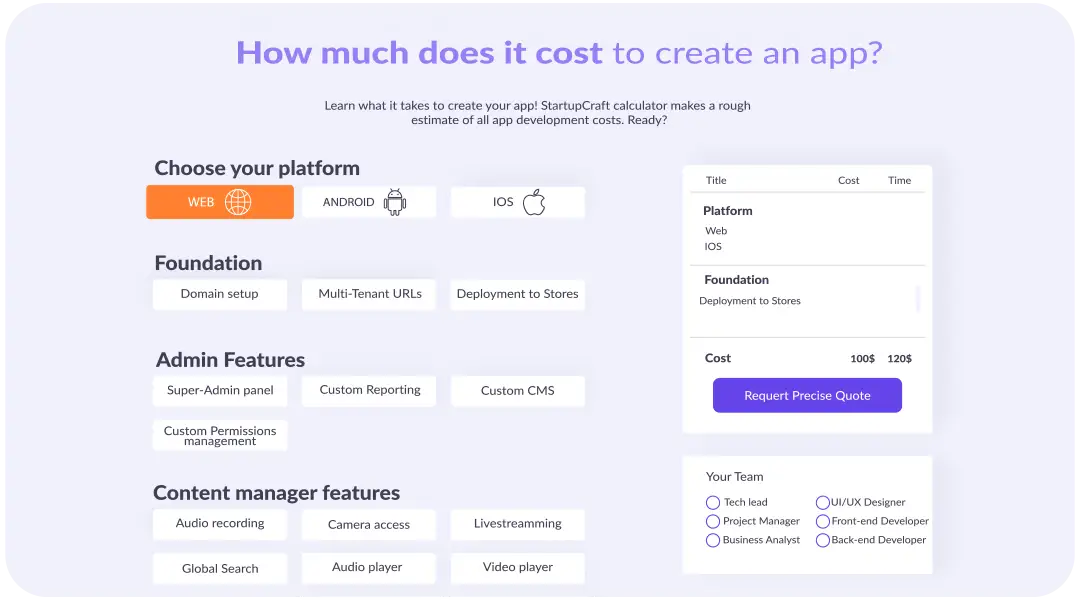
Task: Select the Video player feature
Action: click(517, 567)
